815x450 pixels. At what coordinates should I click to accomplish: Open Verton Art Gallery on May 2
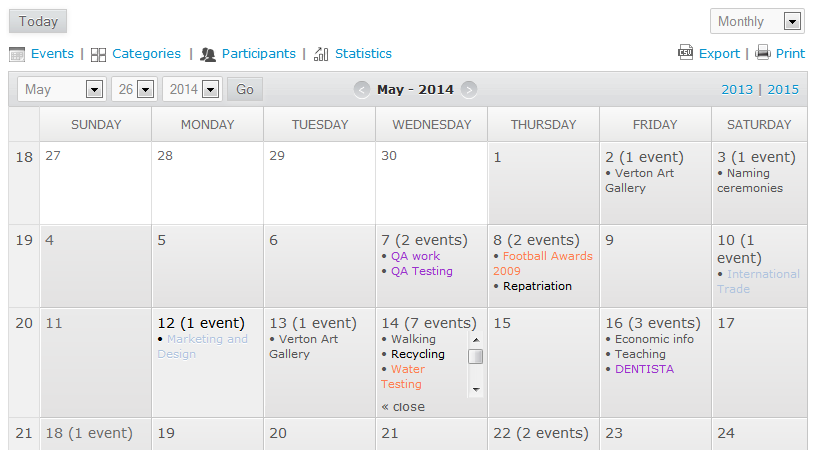click(639, 181)
